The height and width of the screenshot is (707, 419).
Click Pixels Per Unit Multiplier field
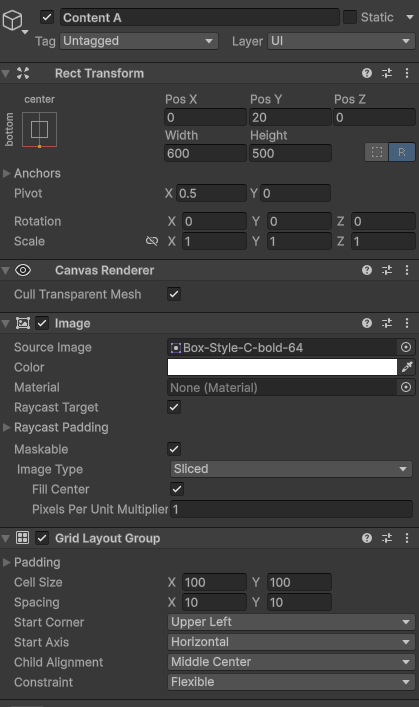(291, 510)
